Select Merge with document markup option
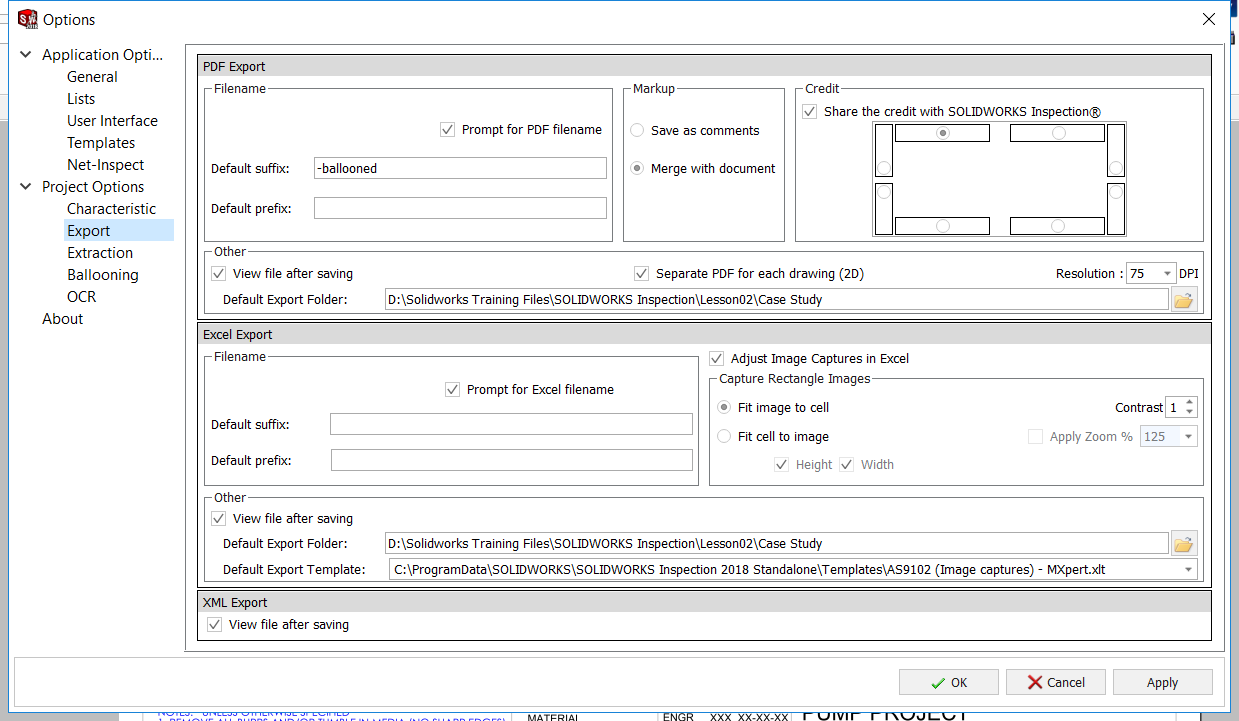Viewport: 1239px width, 721px height. click(x=637, y=168)
